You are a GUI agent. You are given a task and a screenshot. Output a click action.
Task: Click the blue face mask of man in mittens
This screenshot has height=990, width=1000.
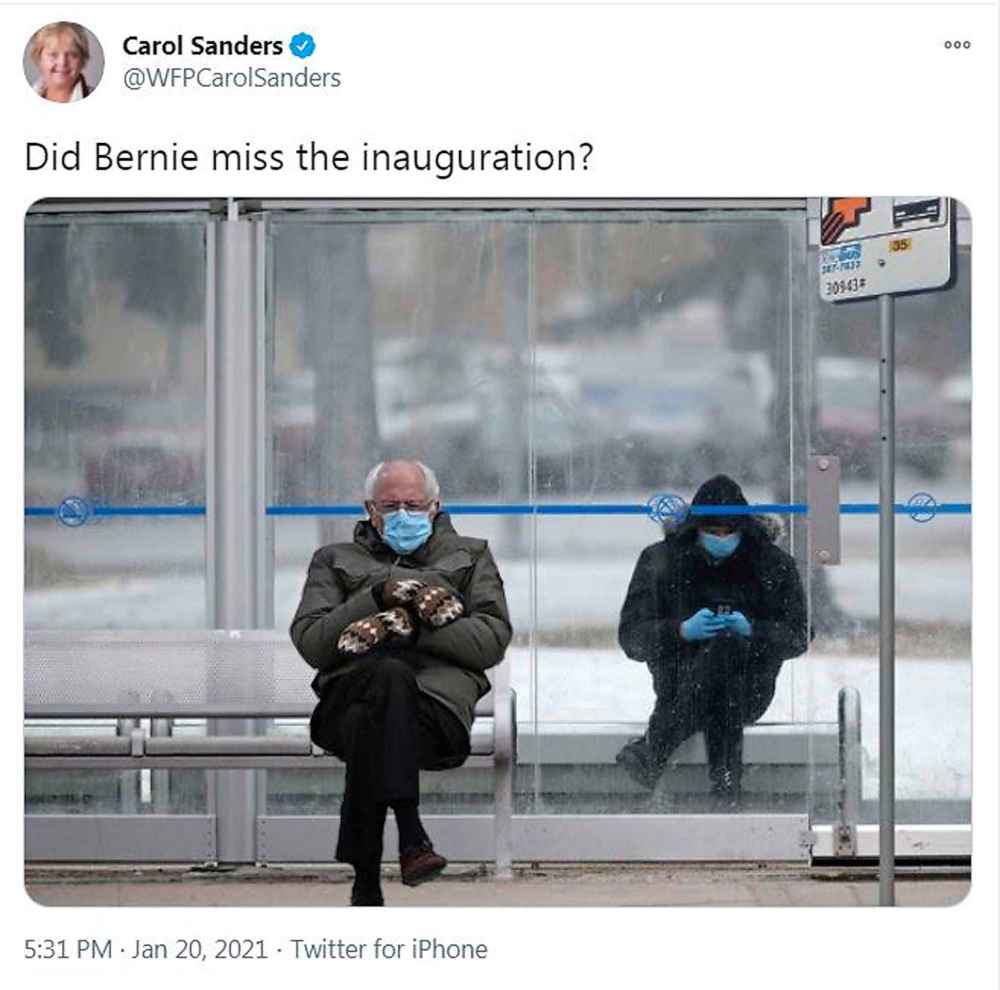point(406,530)
